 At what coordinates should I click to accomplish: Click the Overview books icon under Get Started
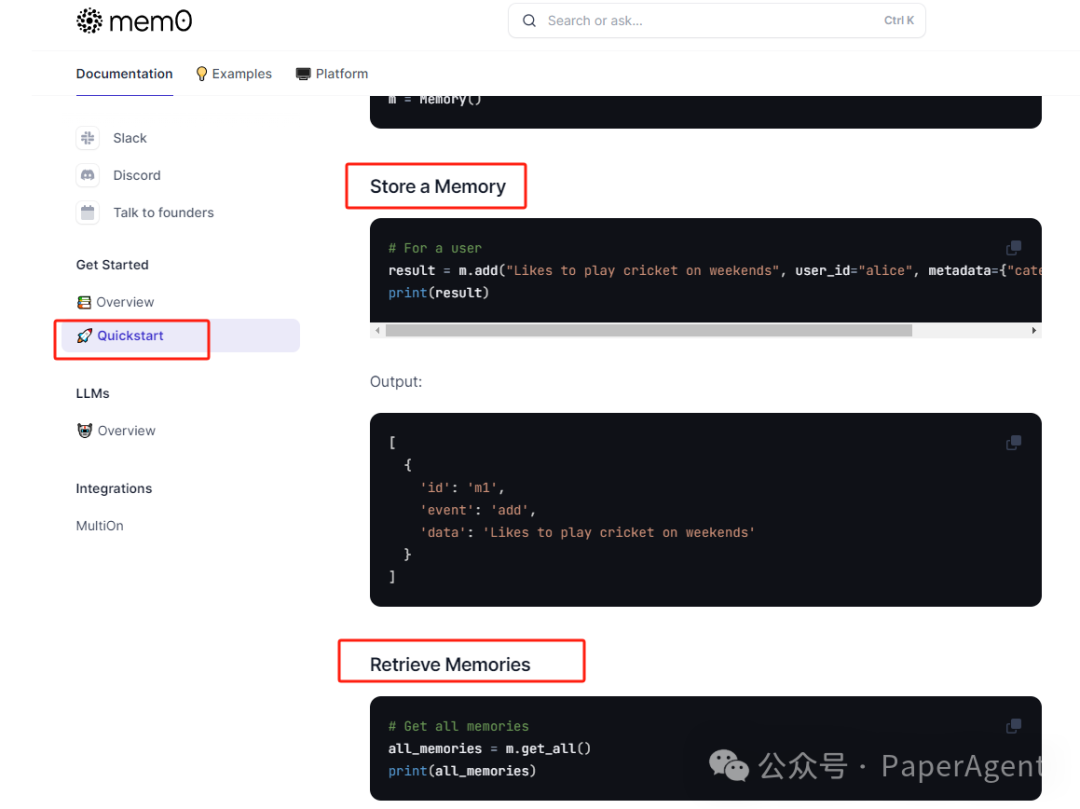click(x=84, y=302)
